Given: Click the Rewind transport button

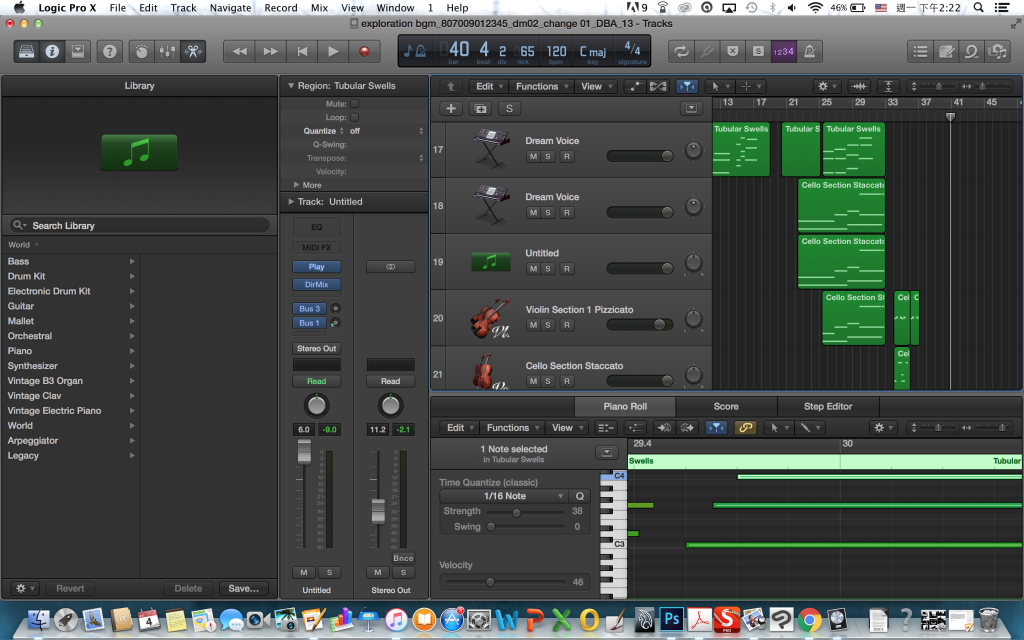Looking at the screenshot, I should (240, 51).
